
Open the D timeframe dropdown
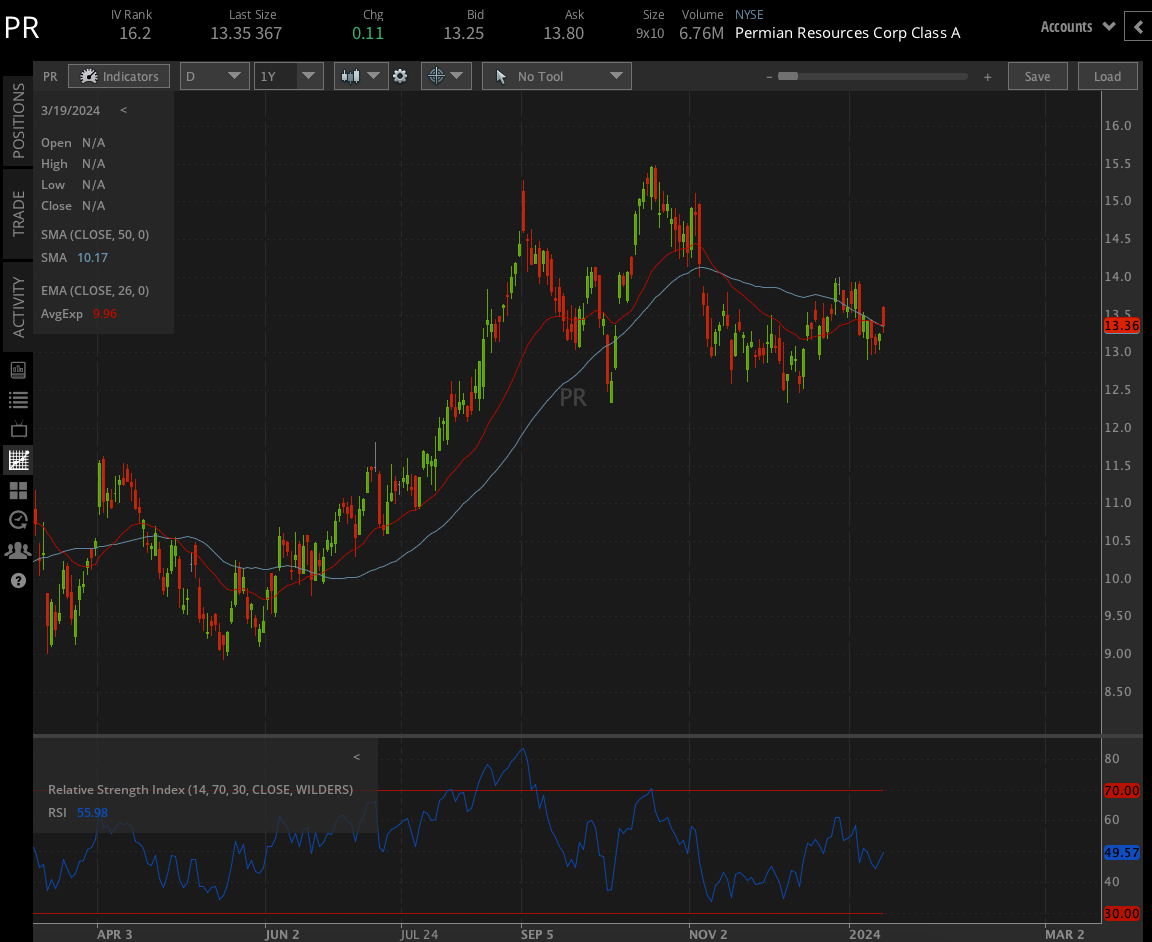pyautogui.click(x=213, y=75)
